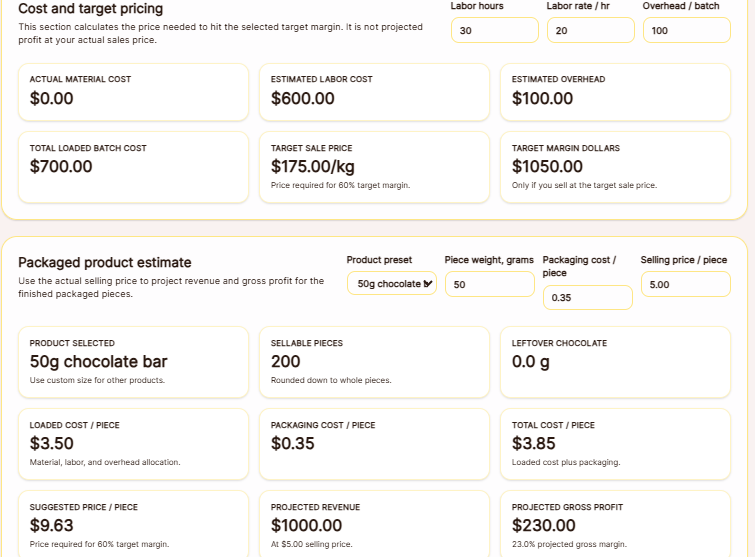
Task: Click the Piece weight grams field
Action: coord(490,285)
